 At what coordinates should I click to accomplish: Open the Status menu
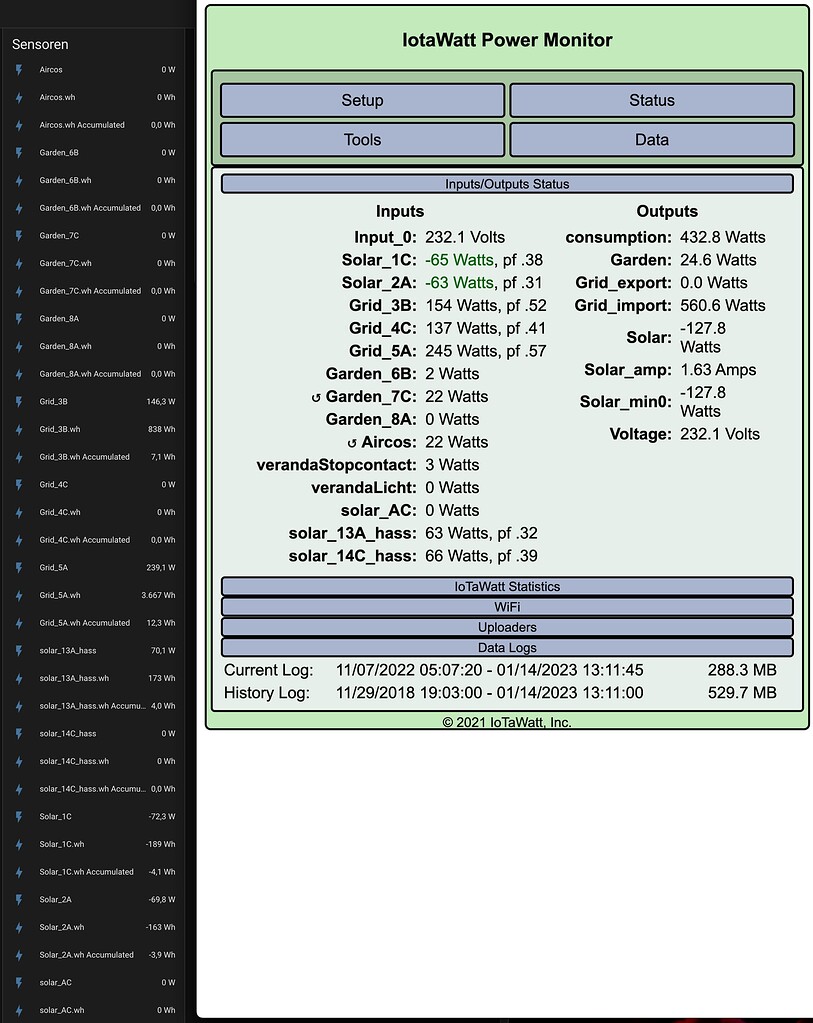[x=651, y=101]
